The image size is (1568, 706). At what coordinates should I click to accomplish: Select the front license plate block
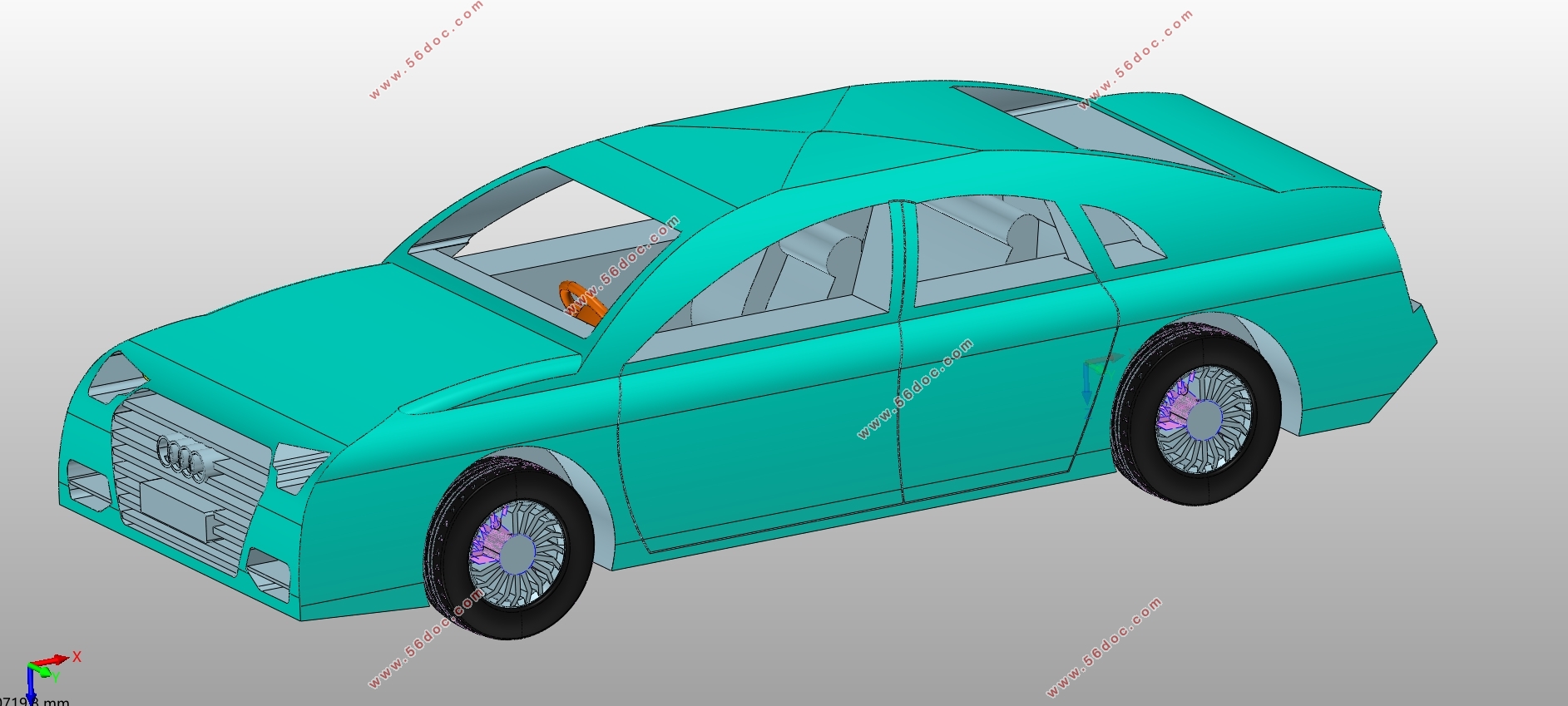pyautogui.click(x=176, y=509)
